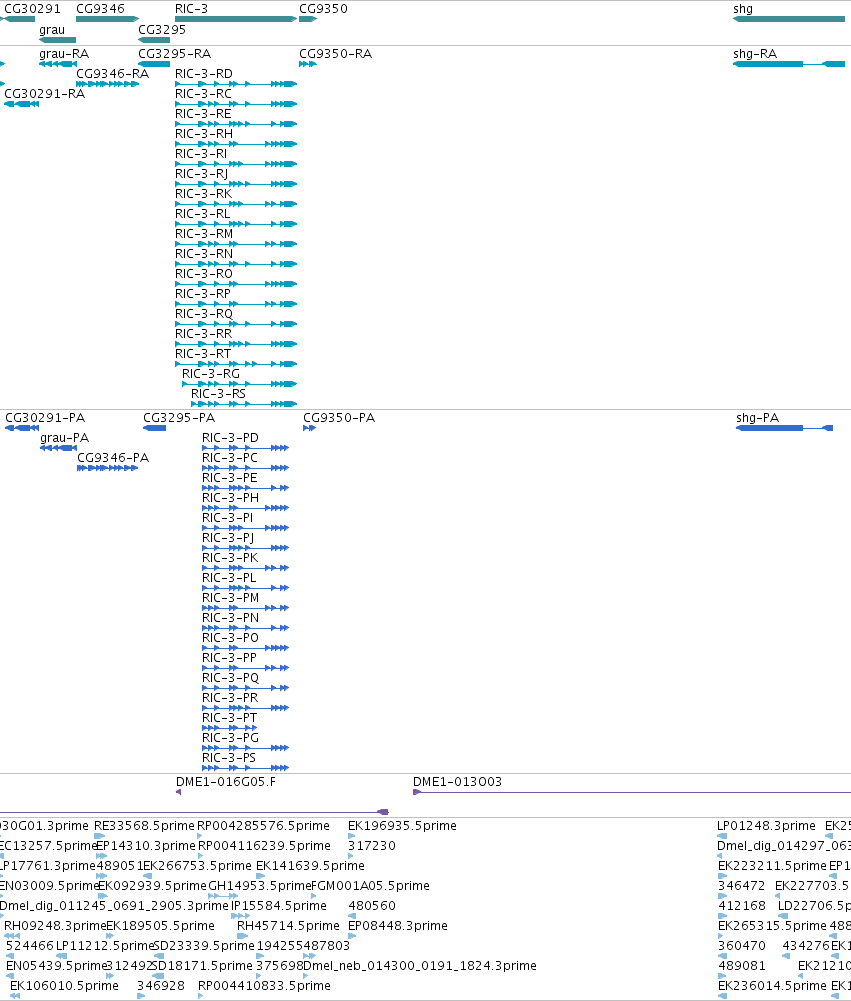Select the EK141639.5prime EST label

[x=310, y=866]
